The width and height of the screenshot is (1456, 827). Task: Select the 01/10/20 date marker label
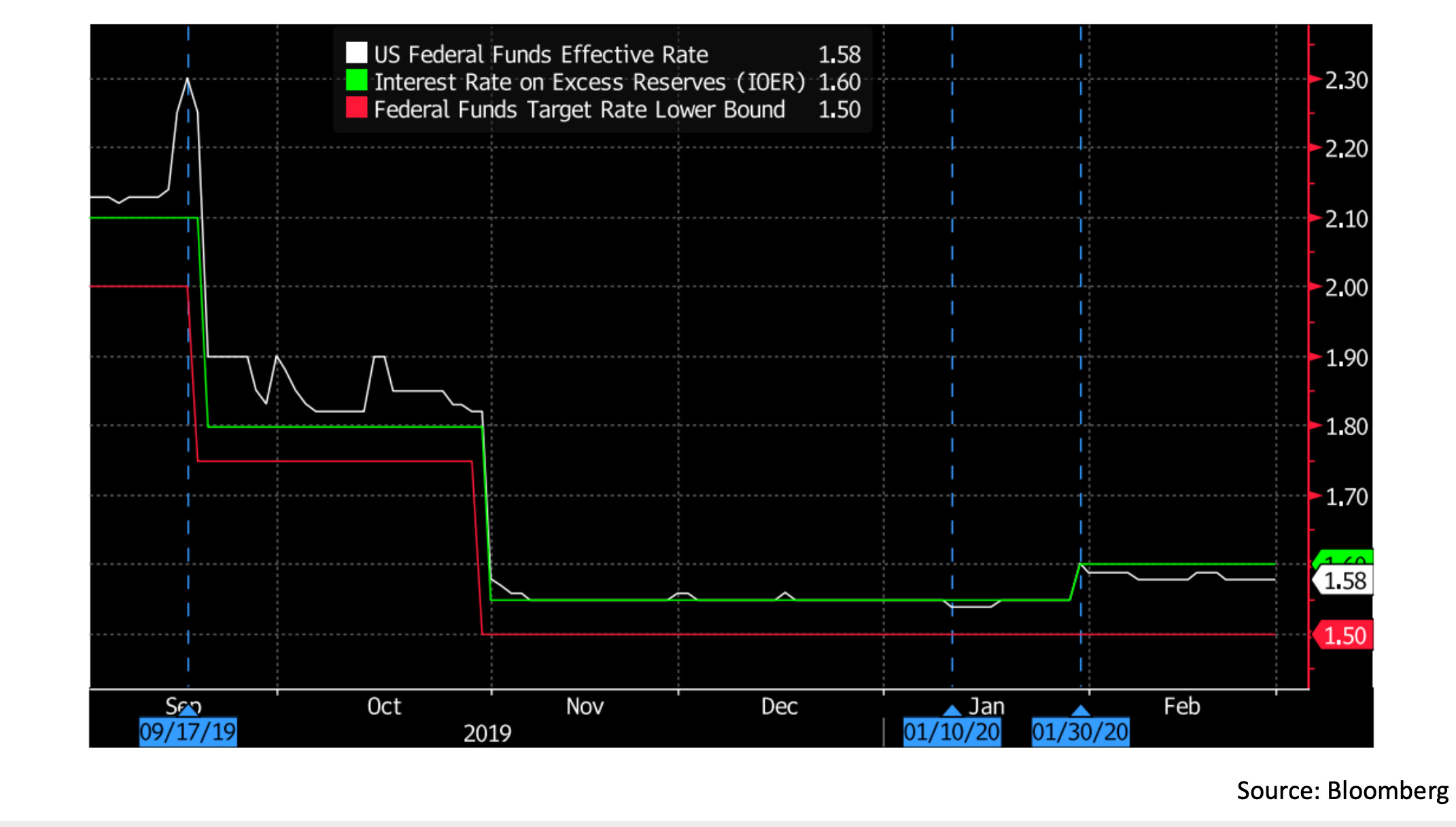[952, 732]
